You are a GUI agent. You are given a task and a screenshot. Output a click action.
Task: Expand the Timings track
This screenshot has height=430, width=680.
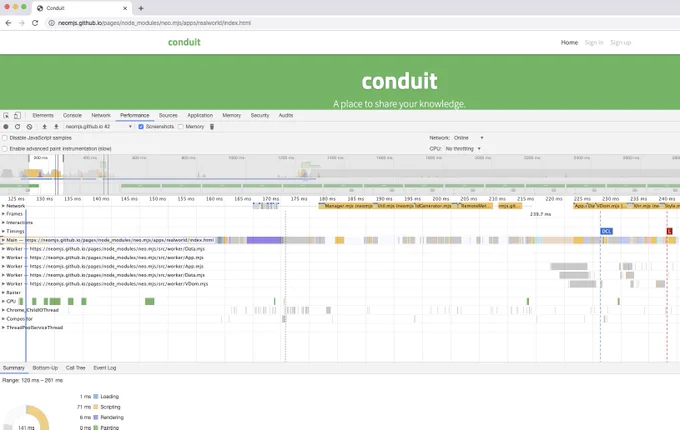3,231
